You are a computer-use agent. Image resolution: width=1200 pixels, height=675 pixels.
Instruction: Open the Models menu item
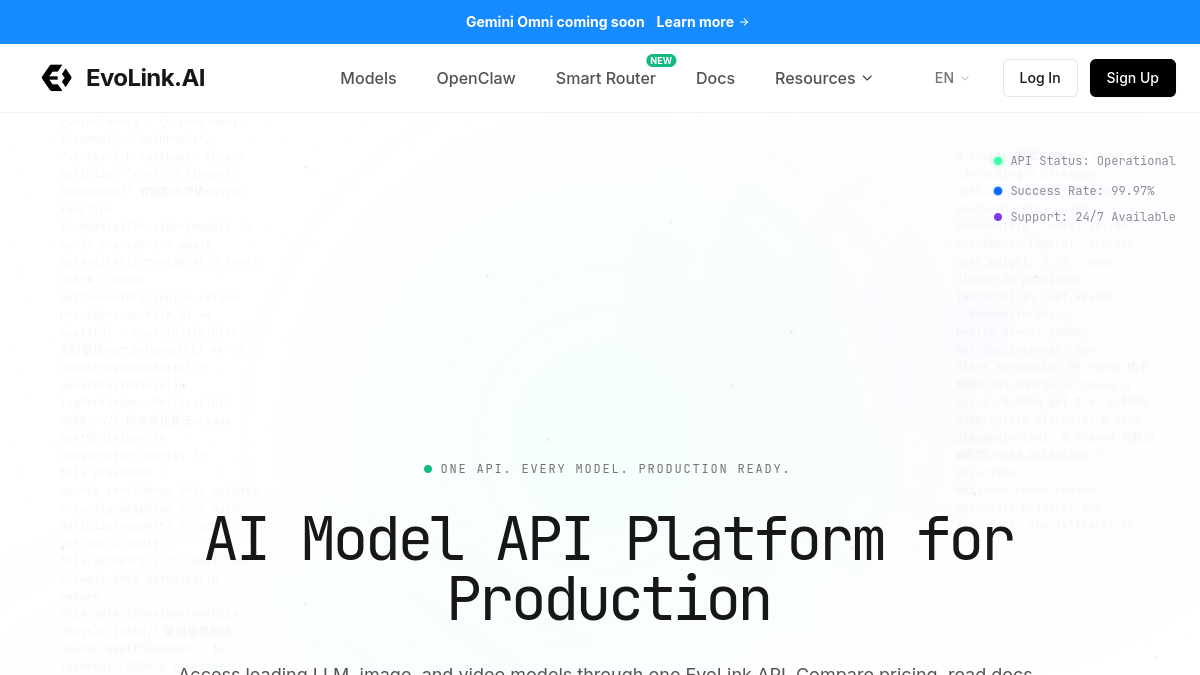click(368, 78)
